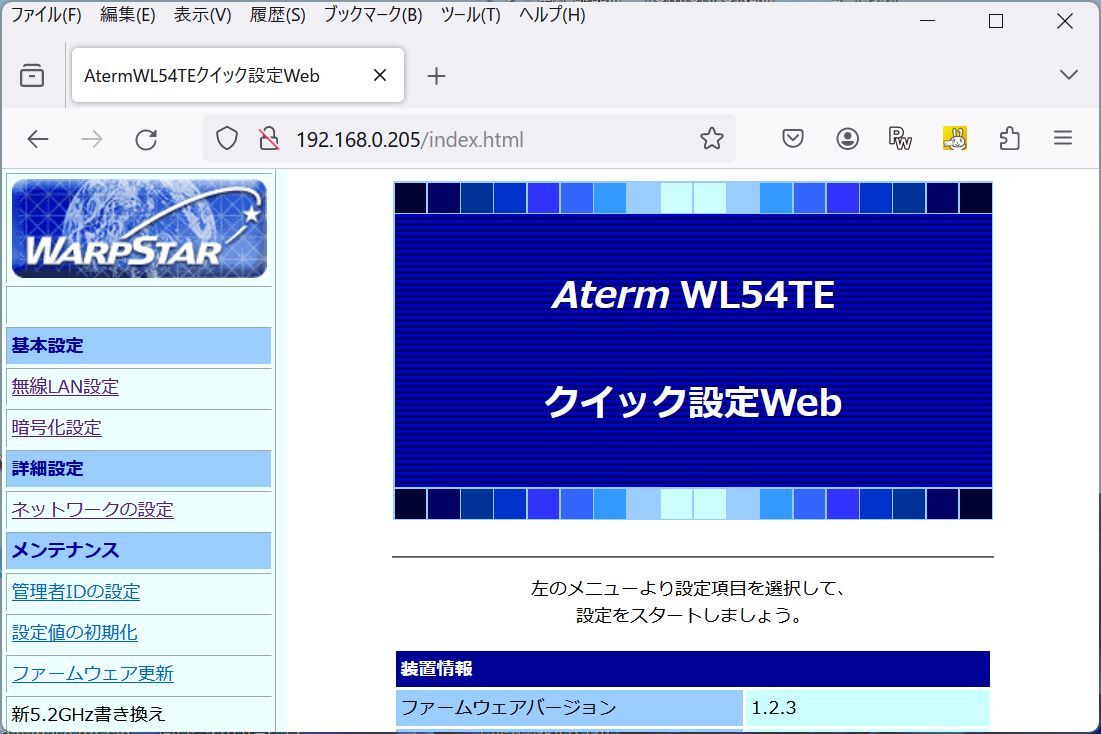The height and width of the screenshot is (734, 1101).
Task: Click the 詳細設定 section header
Action: 139,468
